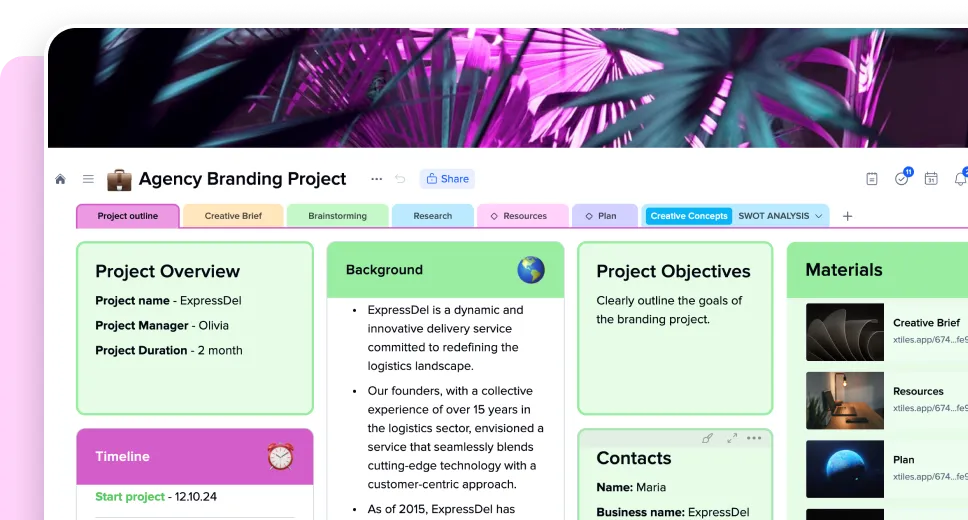The image size is (968, 520).
Task: Click the briefcase project emoji icon
Action: click(119, 180)
